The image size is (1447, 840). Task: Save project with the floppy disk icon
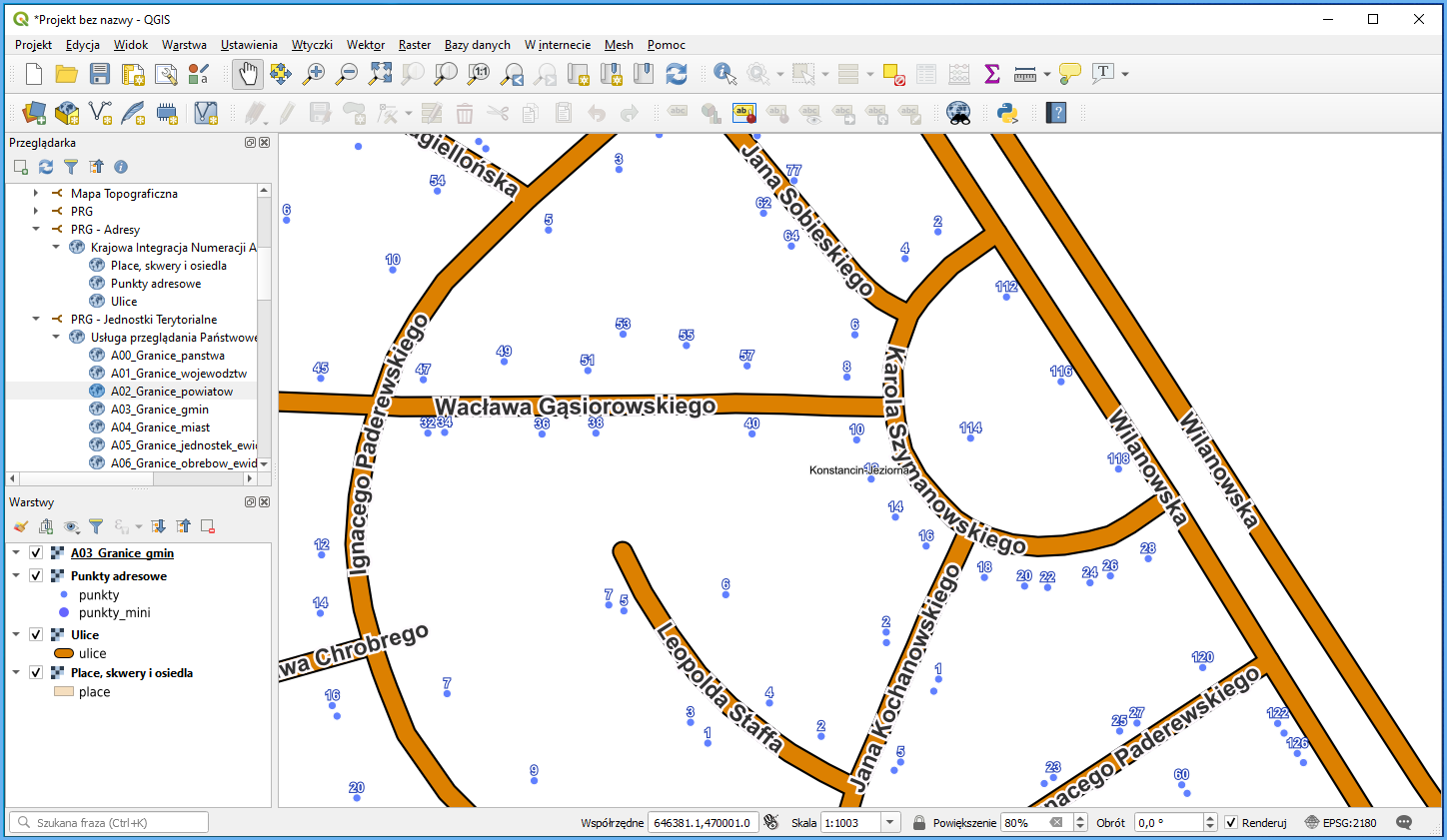100,74
